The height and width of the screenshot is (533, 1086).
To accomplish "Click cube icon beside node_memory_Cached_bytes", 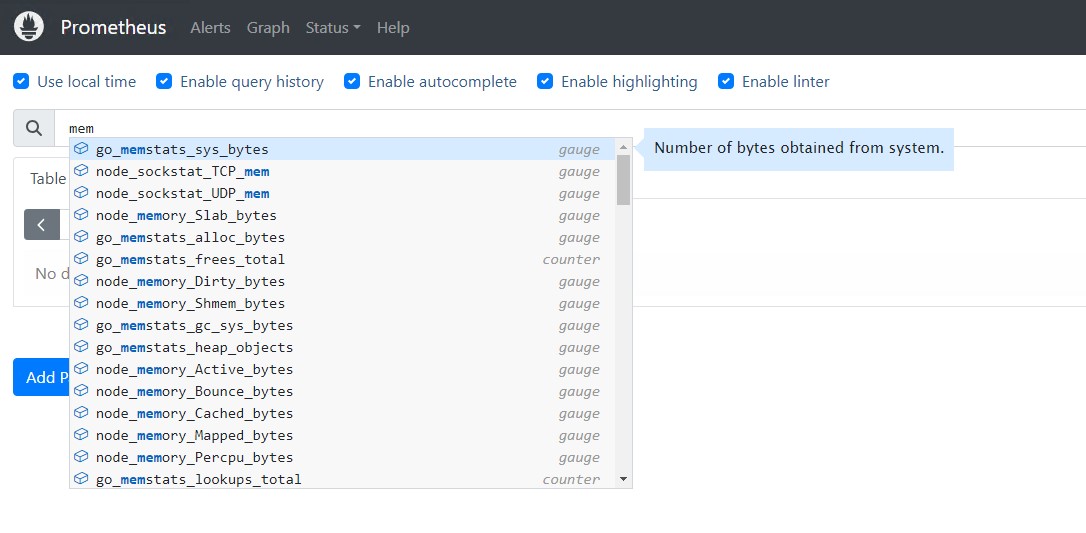I will pos(82,413).
